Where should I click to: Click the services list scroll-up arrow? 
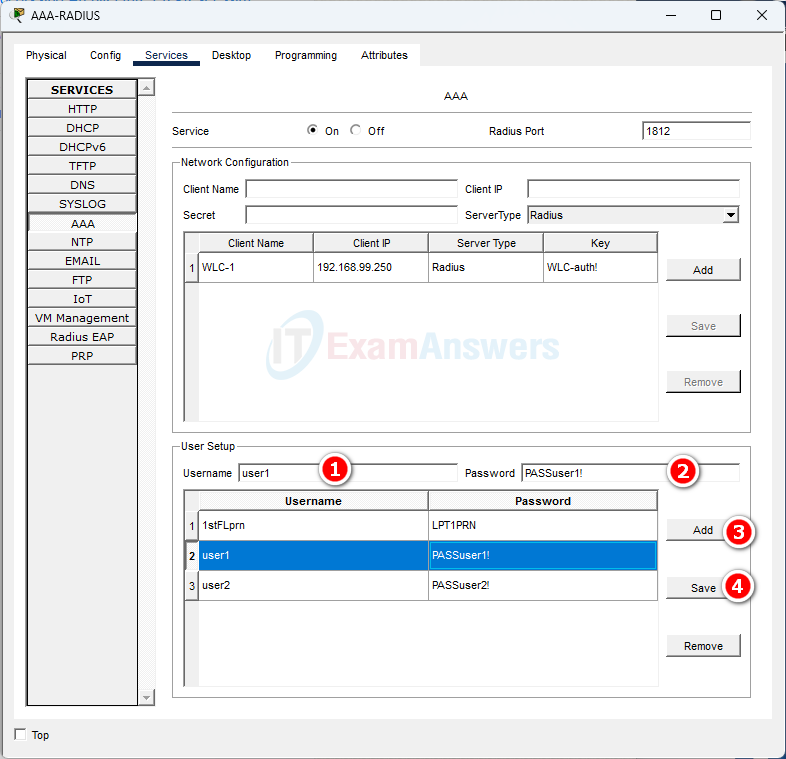(x=146, y=88)
